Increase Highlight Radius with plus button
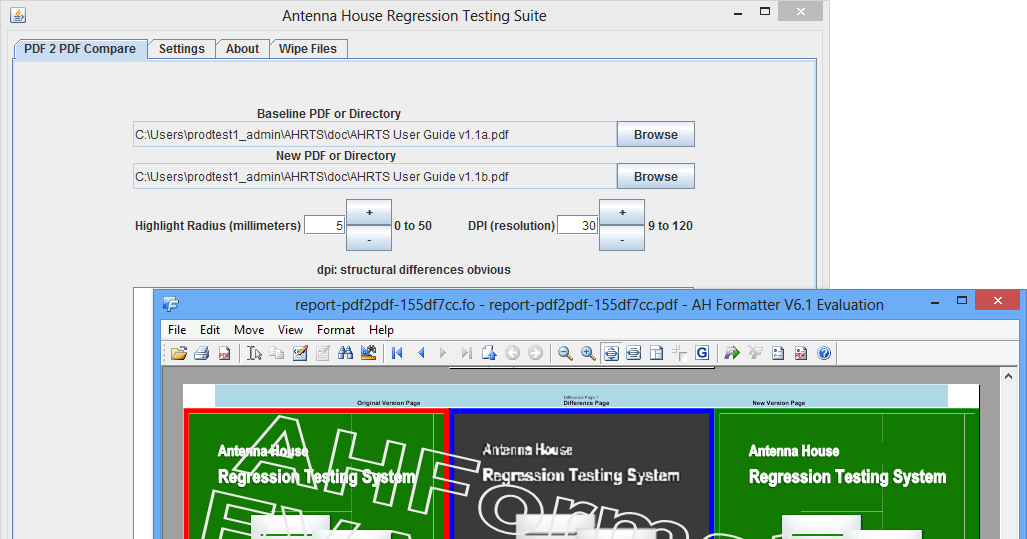1027x539 pixels. click(369, 212)
